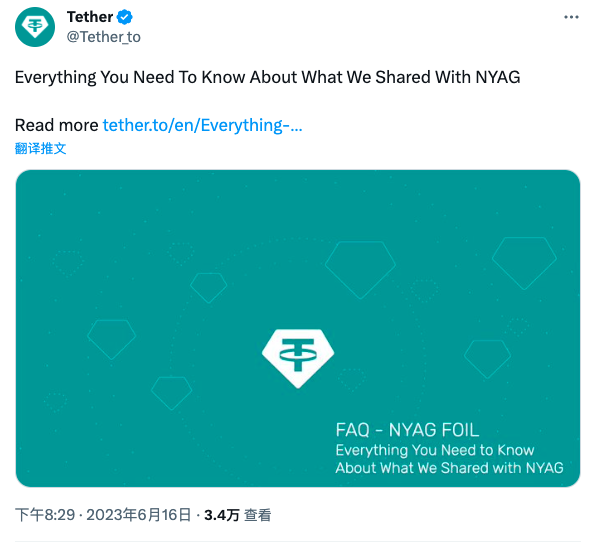Open the Tether profile avatar
This screenshot has width=597, height=542.
point(35,27)
